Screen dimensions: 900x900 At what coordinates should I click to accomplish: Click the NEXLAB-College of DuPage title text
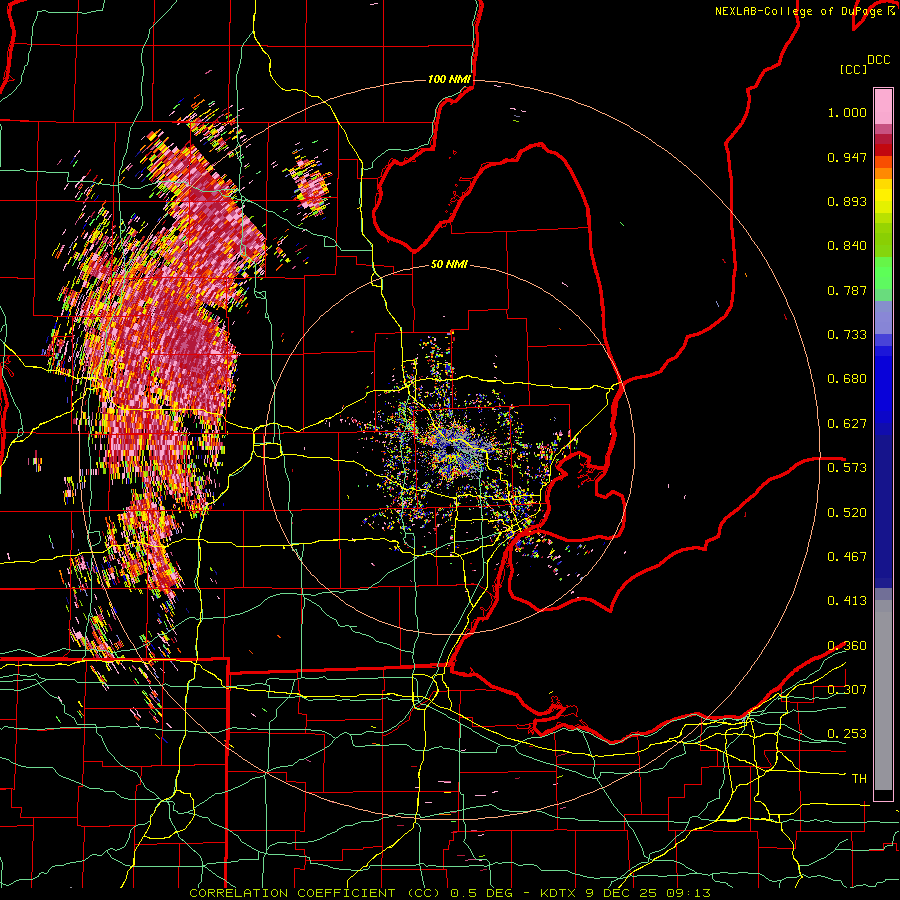pos(798,11)
